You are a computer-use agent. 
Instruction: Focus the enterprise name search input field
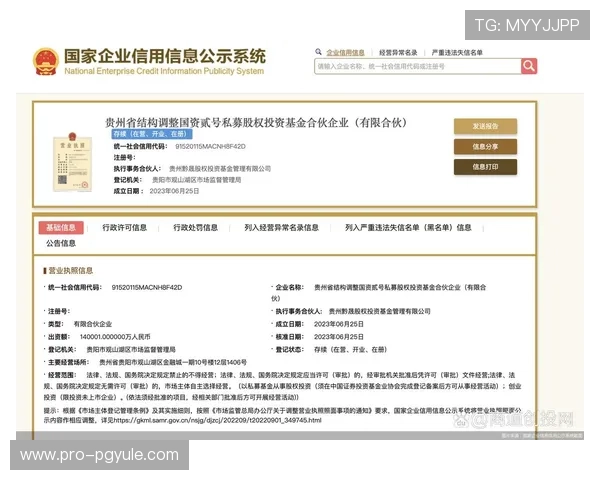[417, 66]
